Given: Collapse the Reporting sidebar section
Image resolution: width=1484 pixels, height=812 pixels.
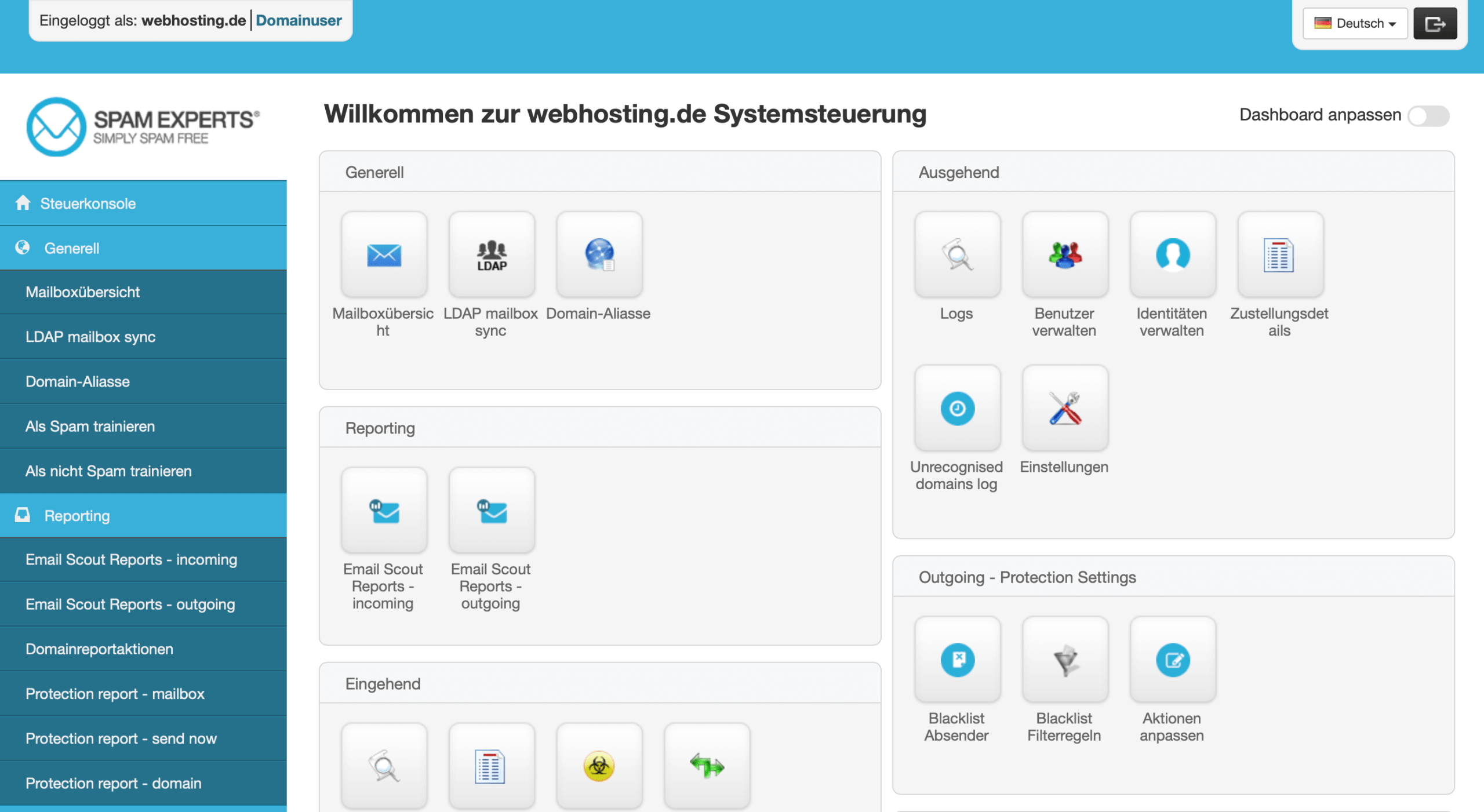Looking at the screenshot, I should (77, 515).
